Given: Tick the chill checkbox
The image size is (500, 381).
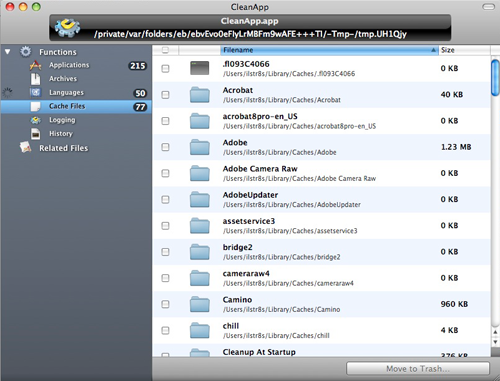Looking at the screenshot, I should coord(165,330).
